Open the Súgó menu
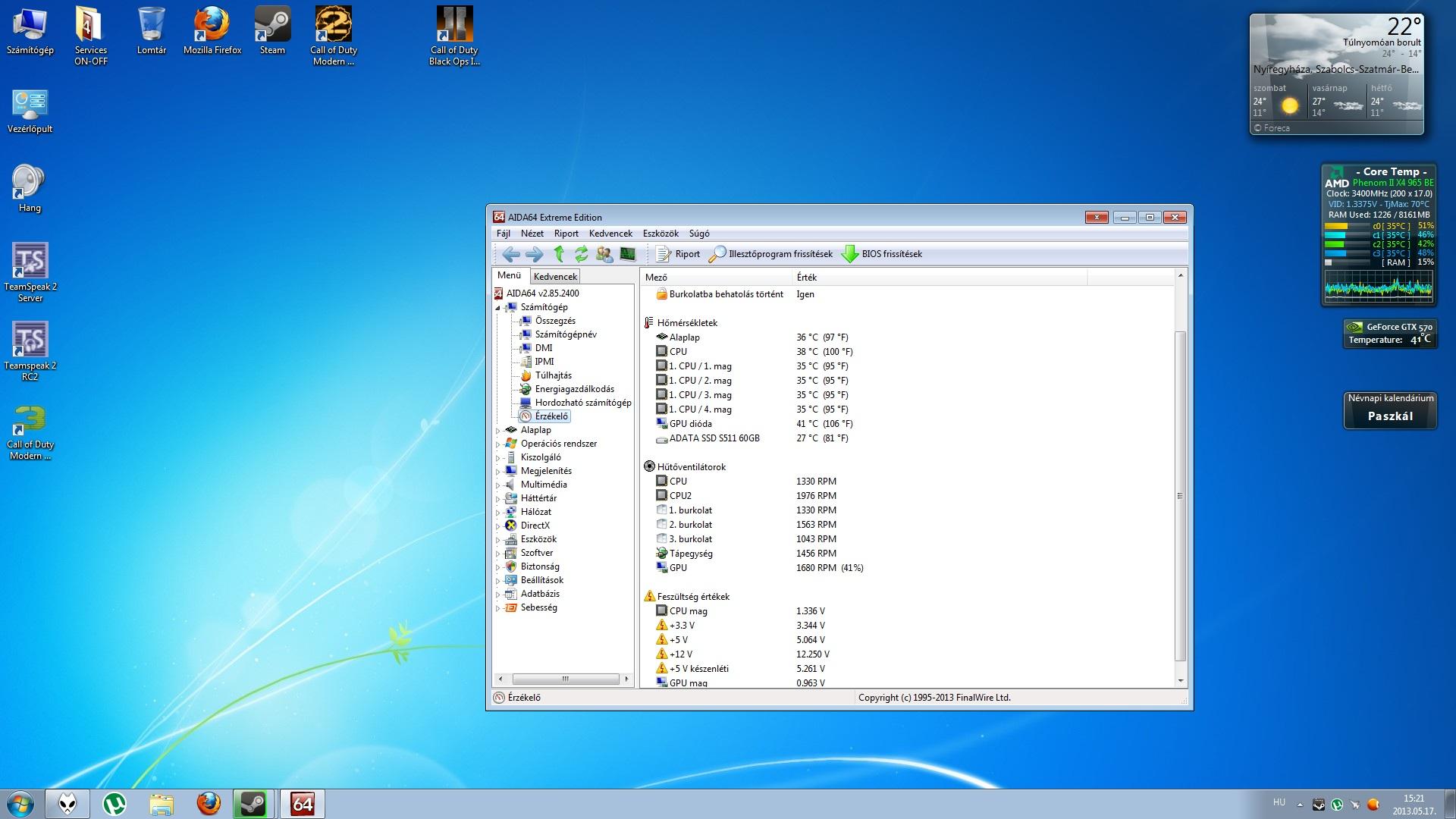Image resolution: width=1456 pixels, height=819 pixels. [x=699, y=234]
